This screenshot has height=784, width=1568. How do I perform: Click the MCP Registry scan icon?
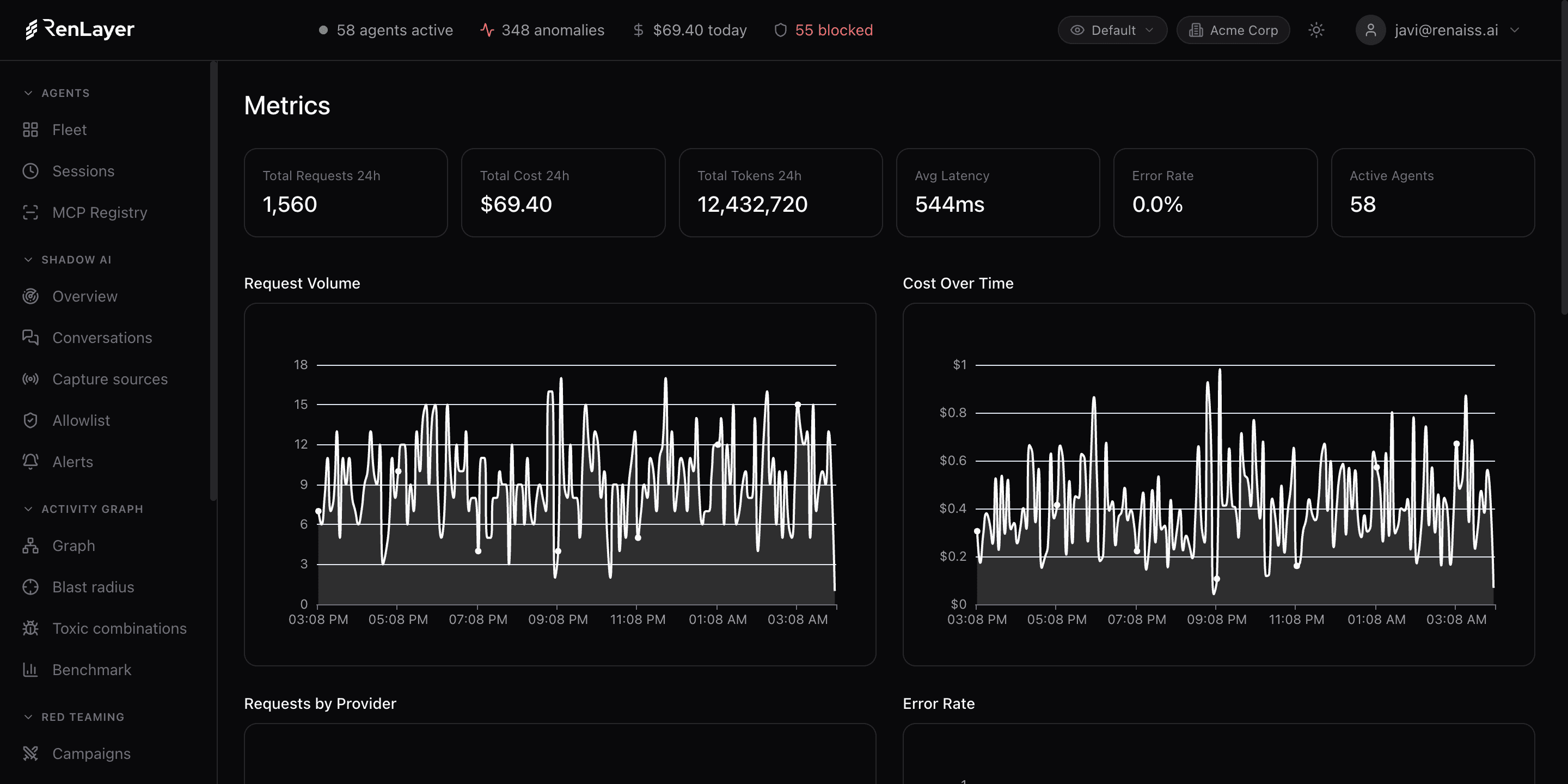30,212
